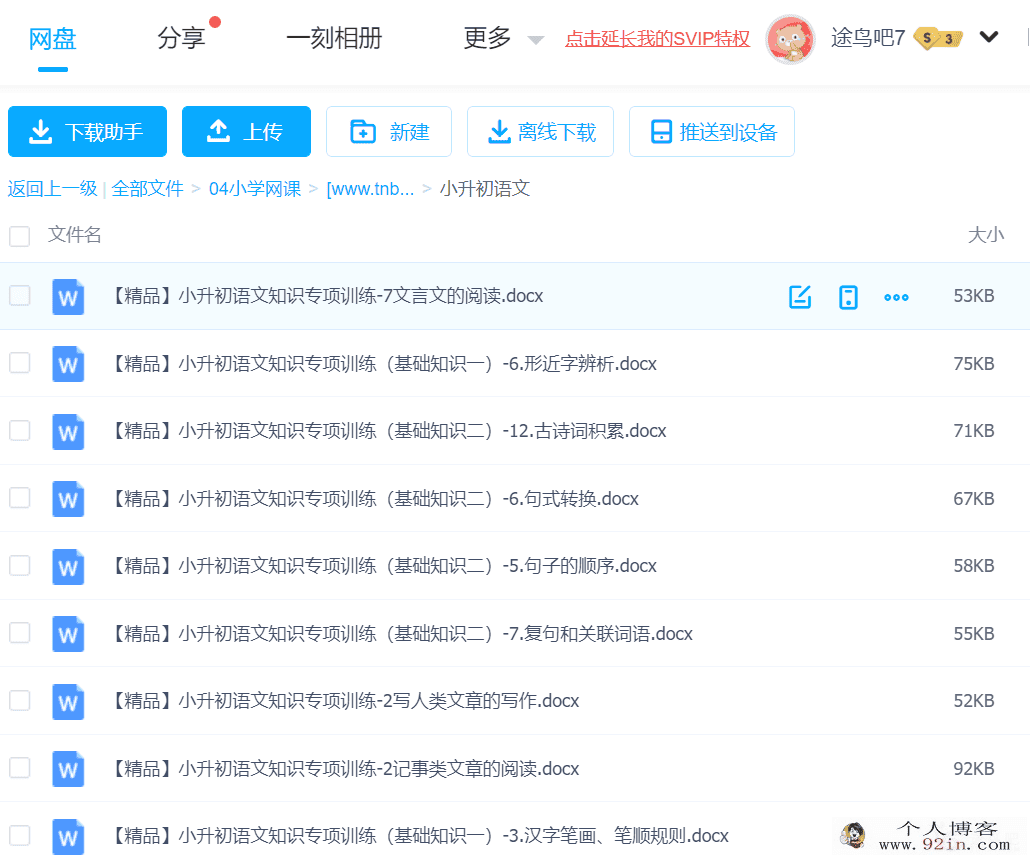This screenshot has width=1030, height=858.
Task: Switch to the 网盘 tab
Action: [53, 39]
